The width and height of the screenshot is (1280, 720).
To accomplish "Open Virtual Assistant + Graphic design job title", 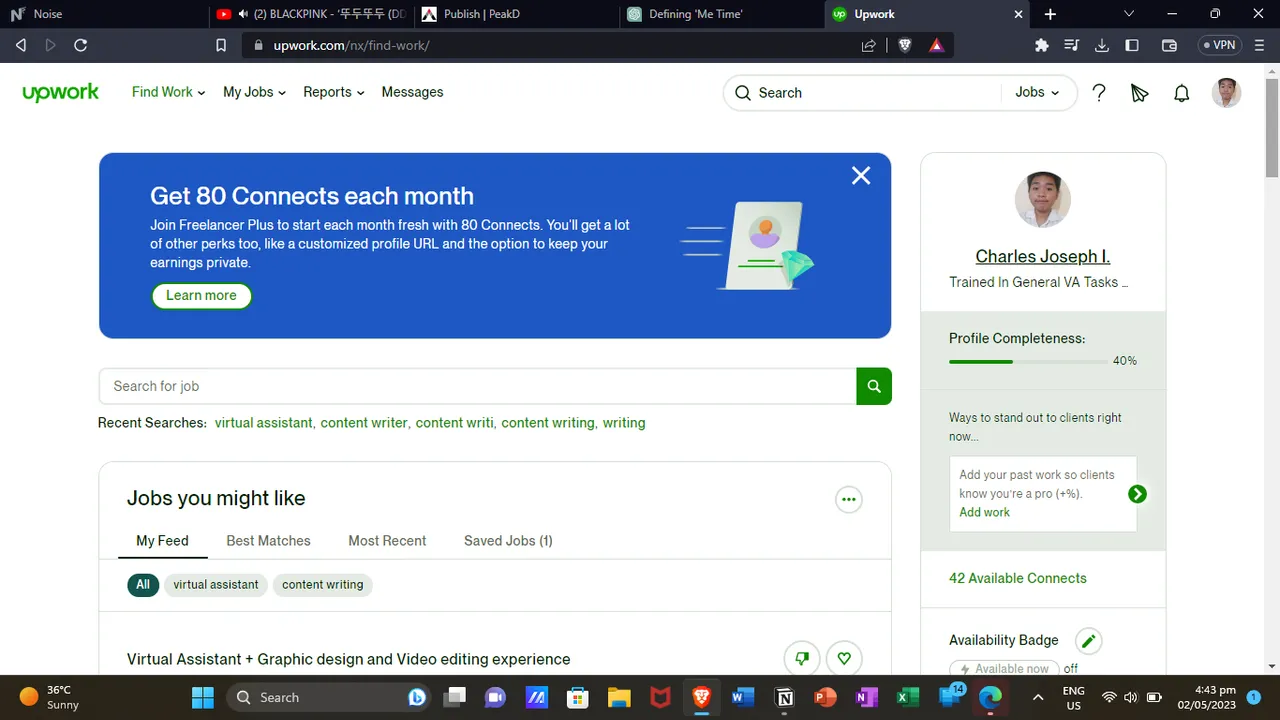I will point(348,659).
